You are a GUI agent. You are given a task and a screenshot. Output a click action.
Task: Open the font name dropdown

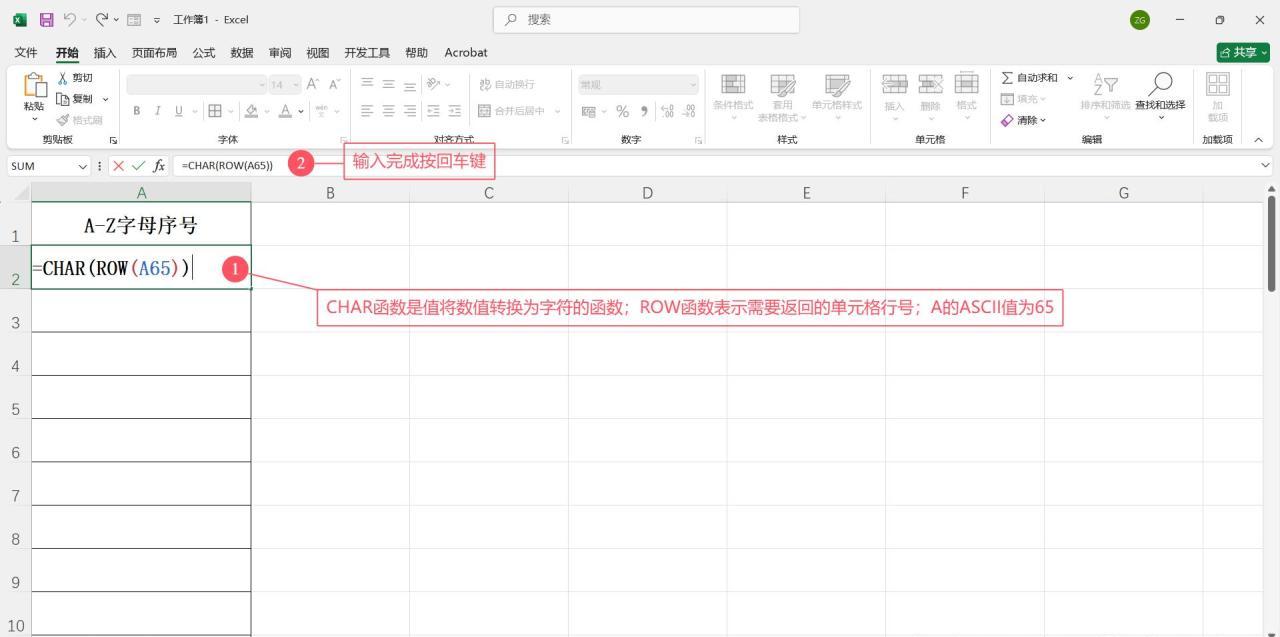click(262, 85)
